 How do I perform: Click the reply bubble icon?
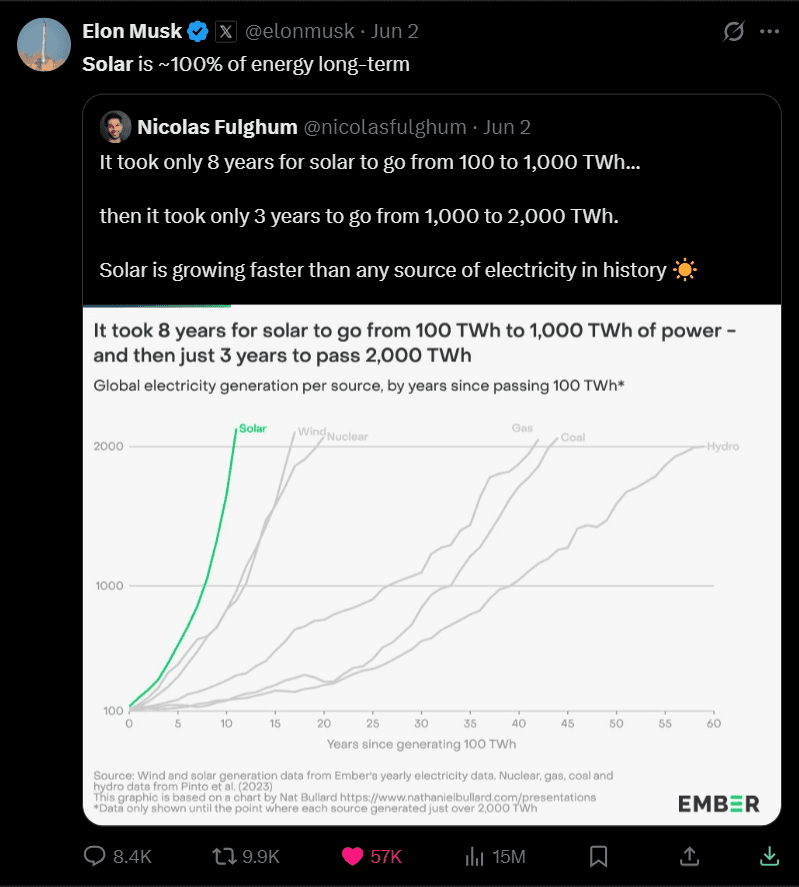pos(94,856)
